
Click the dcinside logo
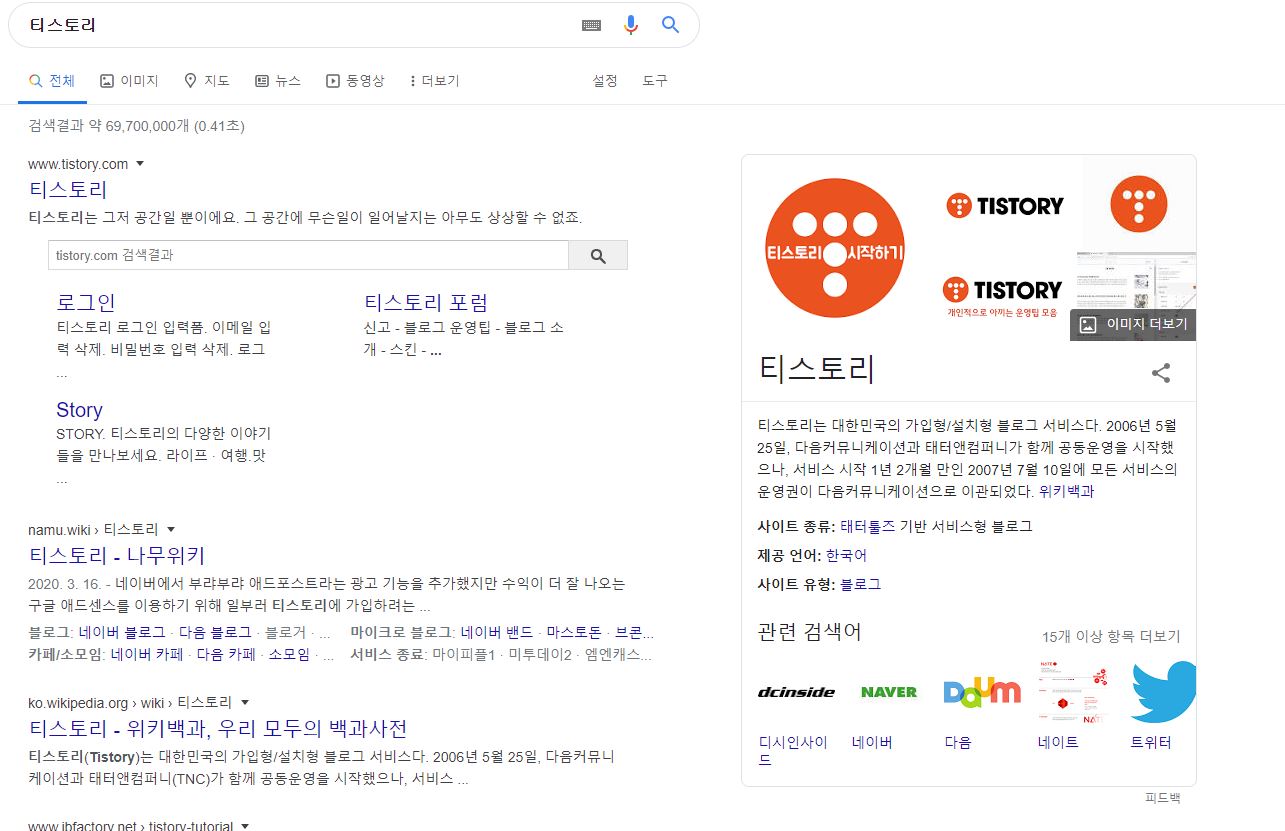point(796,692)
